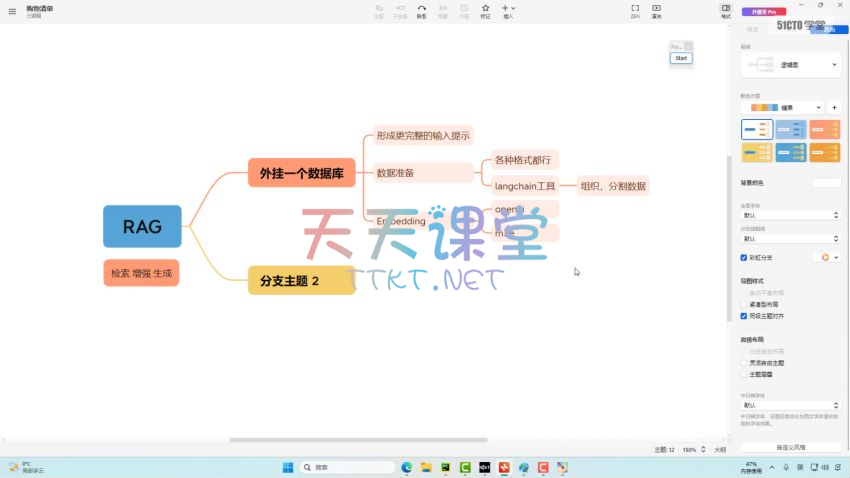
Task: Select the orange theme thumbnail in top row
Action: click(824, 129)
